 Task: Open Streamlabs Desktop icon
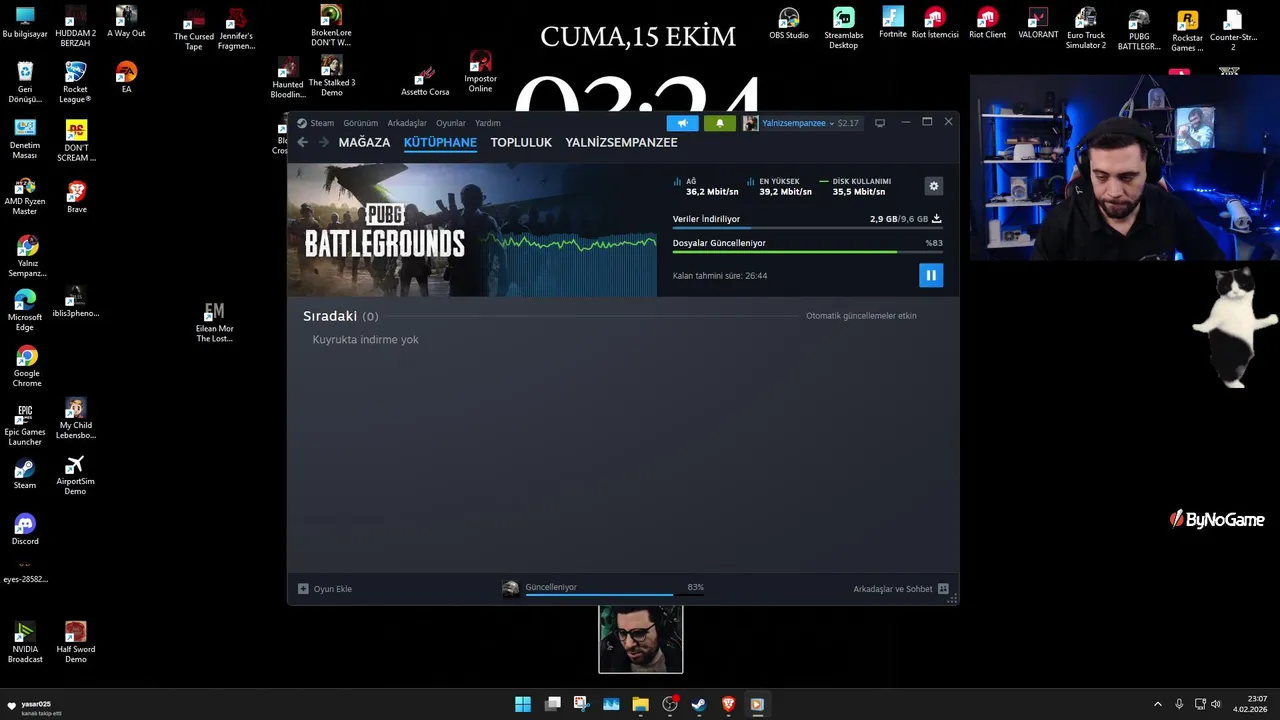(x=843, y=28)
